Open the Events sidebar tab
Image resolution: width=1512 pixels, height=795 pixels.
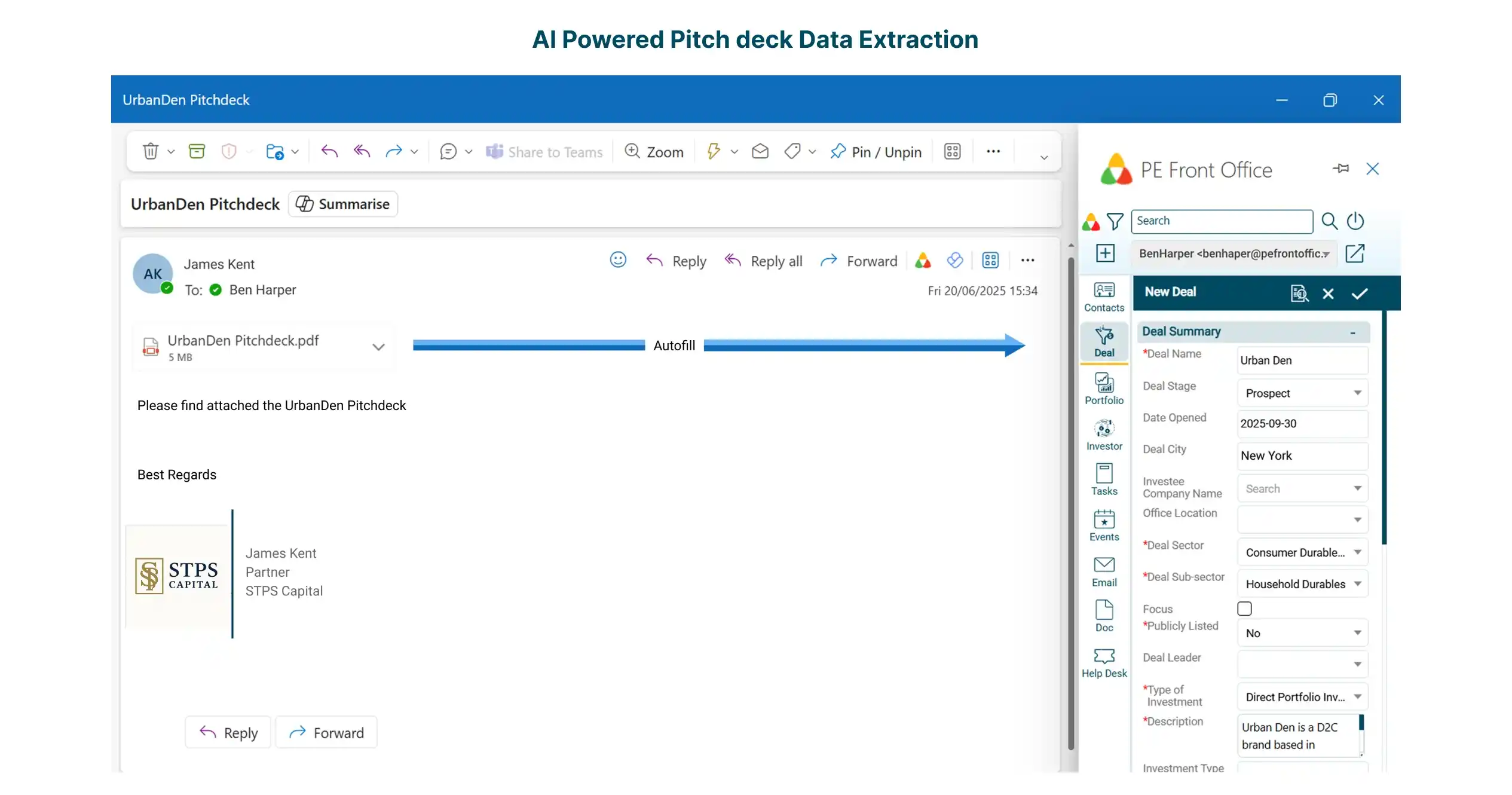[x=1104, y=526]
